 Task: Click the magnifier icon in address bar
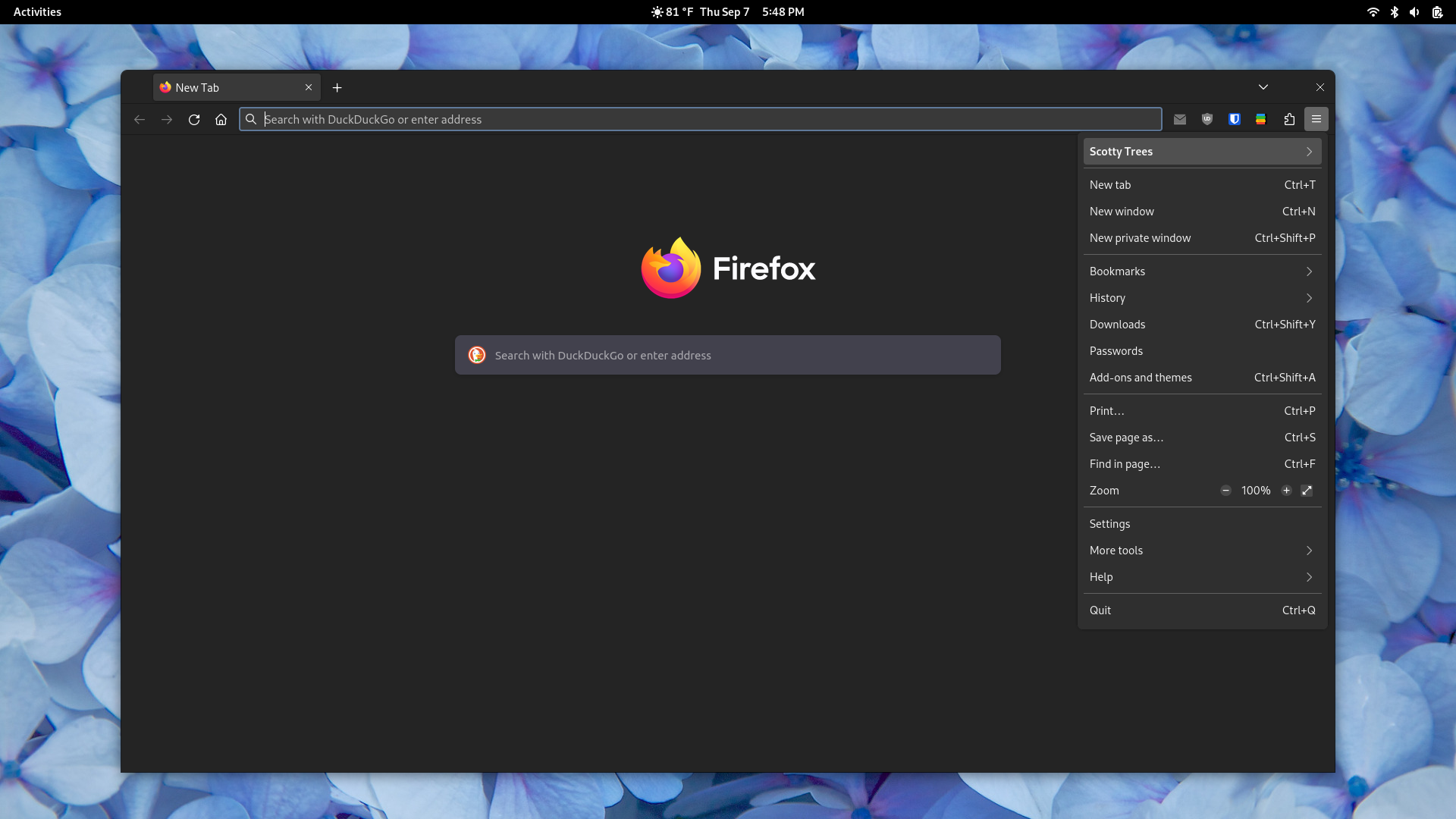(251, 119)
